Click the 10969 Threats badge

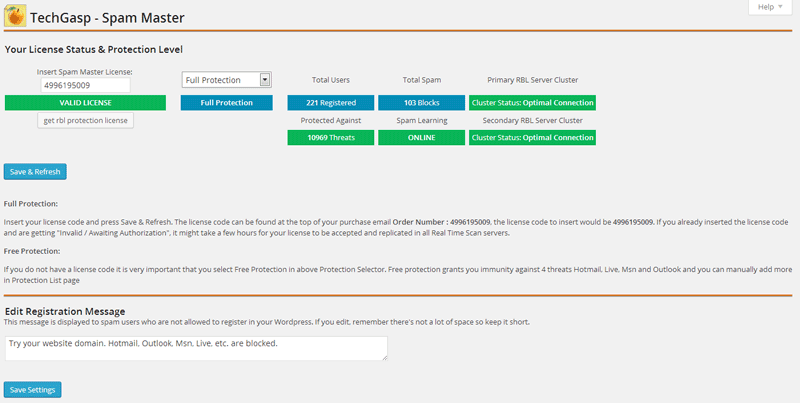(331, 138)
